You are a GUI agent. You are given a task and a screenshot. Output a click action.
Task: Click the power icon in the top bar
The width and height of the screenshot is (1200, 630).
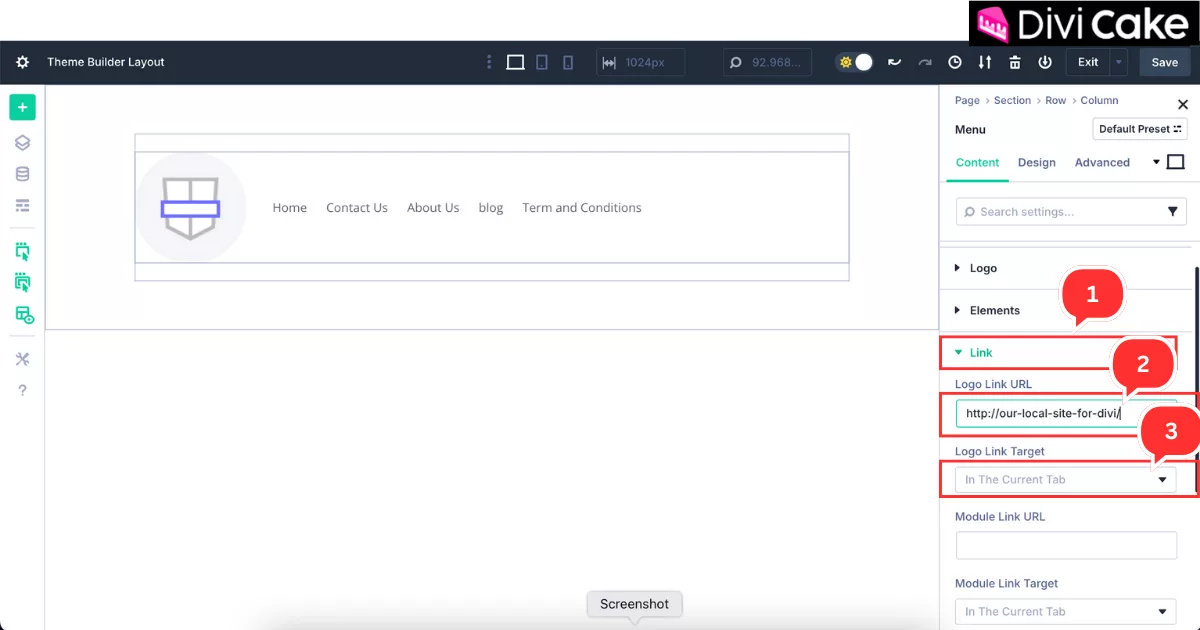click(x=1045, y=62)
